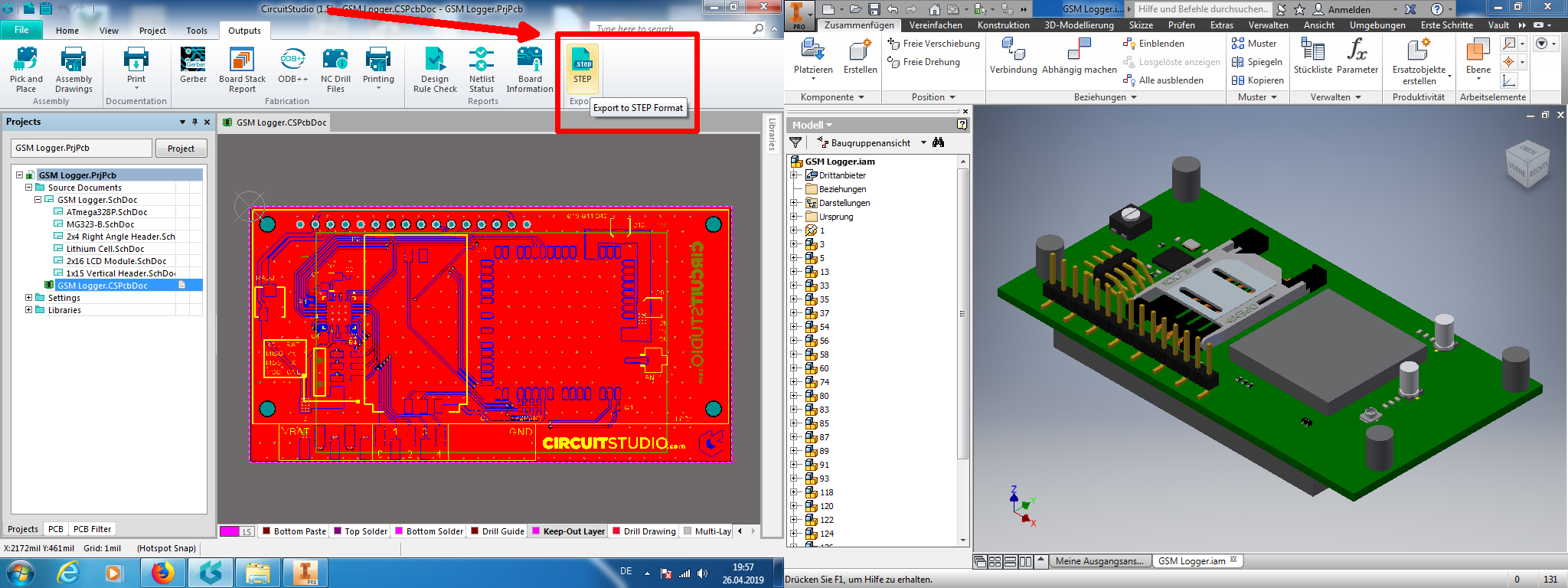Viewport: 1568px width, 588px height.
Task: Switch to Home ribbon tab
Action: [67, 31]
